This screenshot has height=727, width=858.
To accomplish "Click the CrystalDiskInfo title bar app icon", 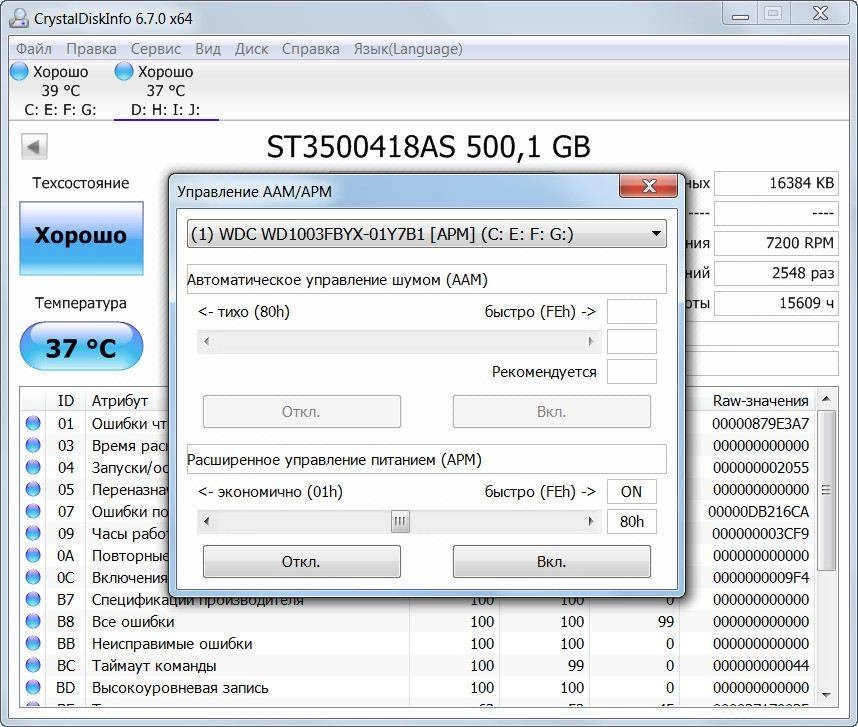I will [19, 18].
